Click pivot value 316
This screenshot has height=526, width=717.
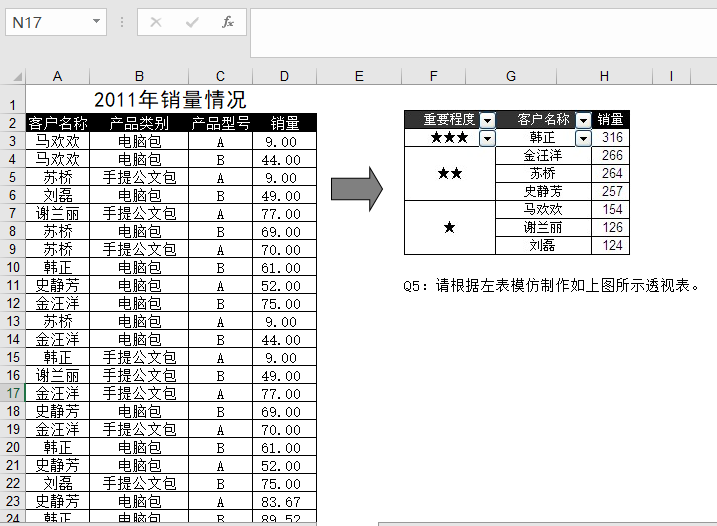610,138
